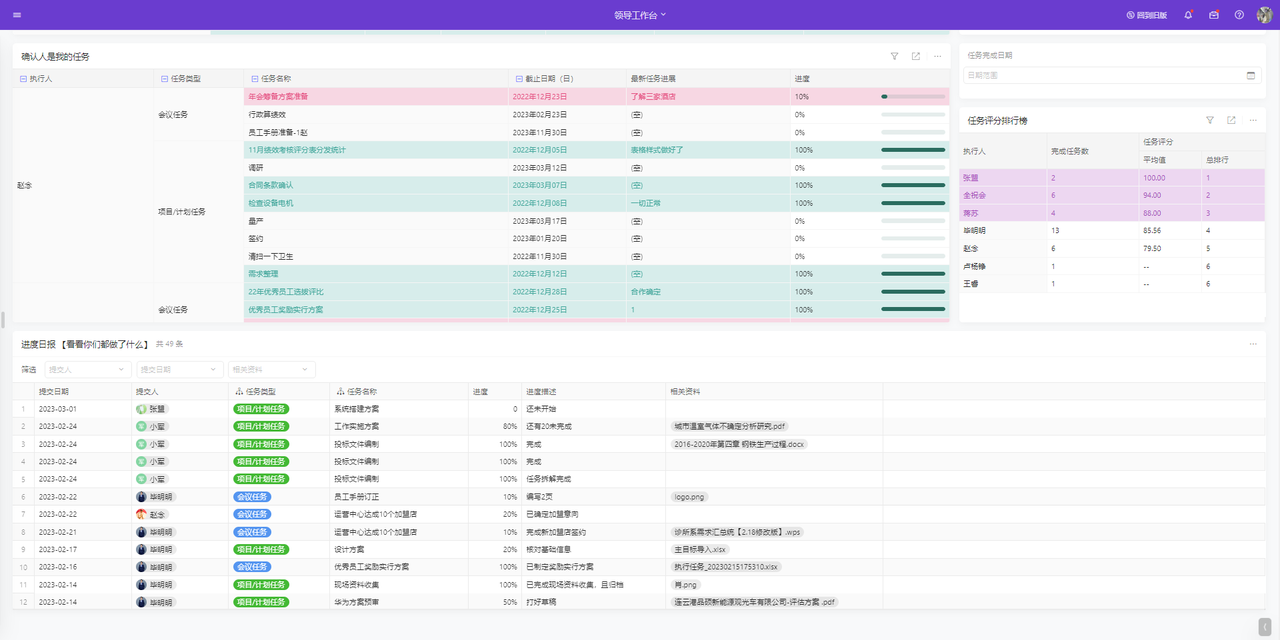Open the hamburger menu in the top bar
The height and width of the screenshot is (640, 1280).
point(17,15)
